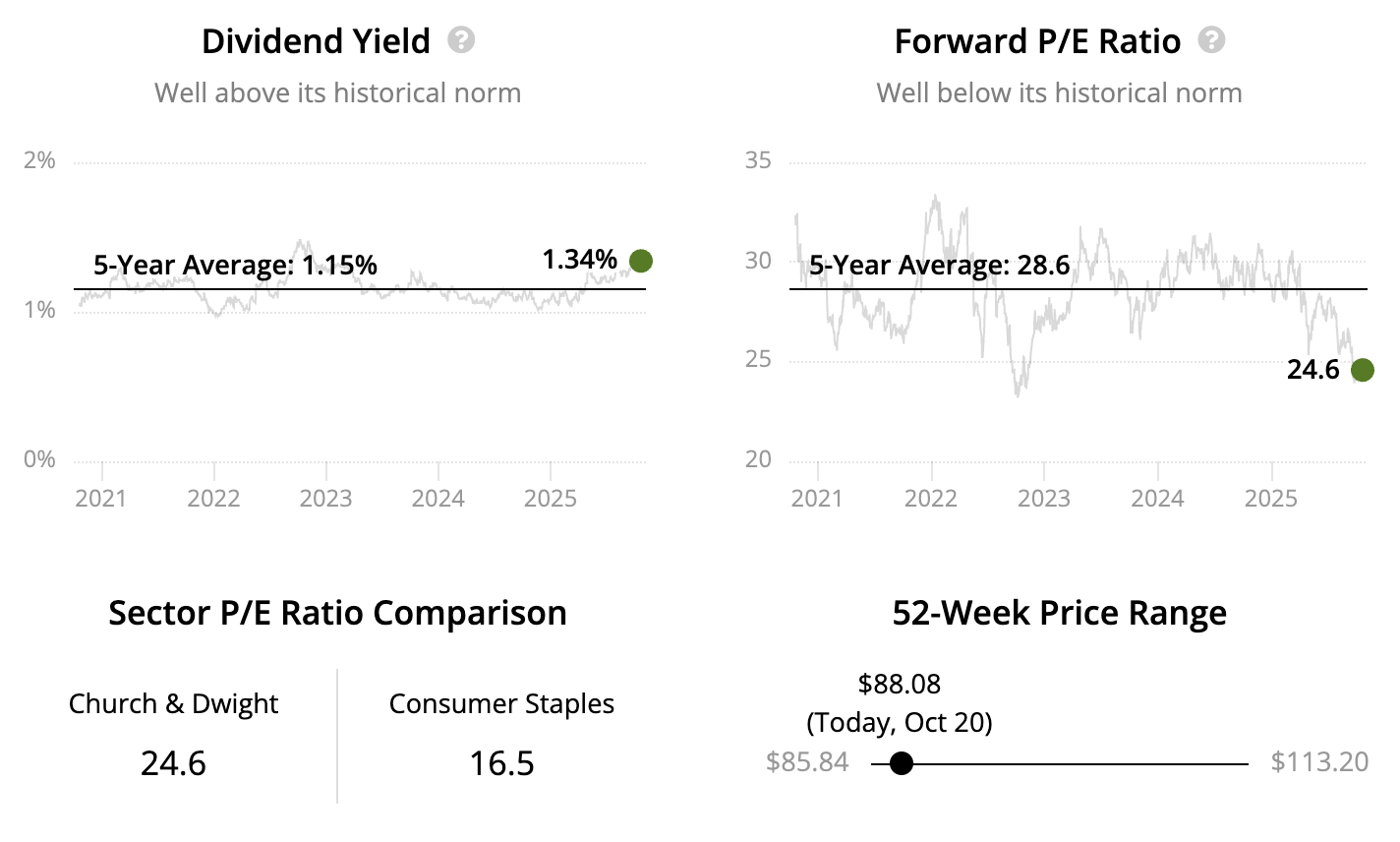
Task: Click the green 24.6 forward P/E marker
Action: [x=1362, y=370]
